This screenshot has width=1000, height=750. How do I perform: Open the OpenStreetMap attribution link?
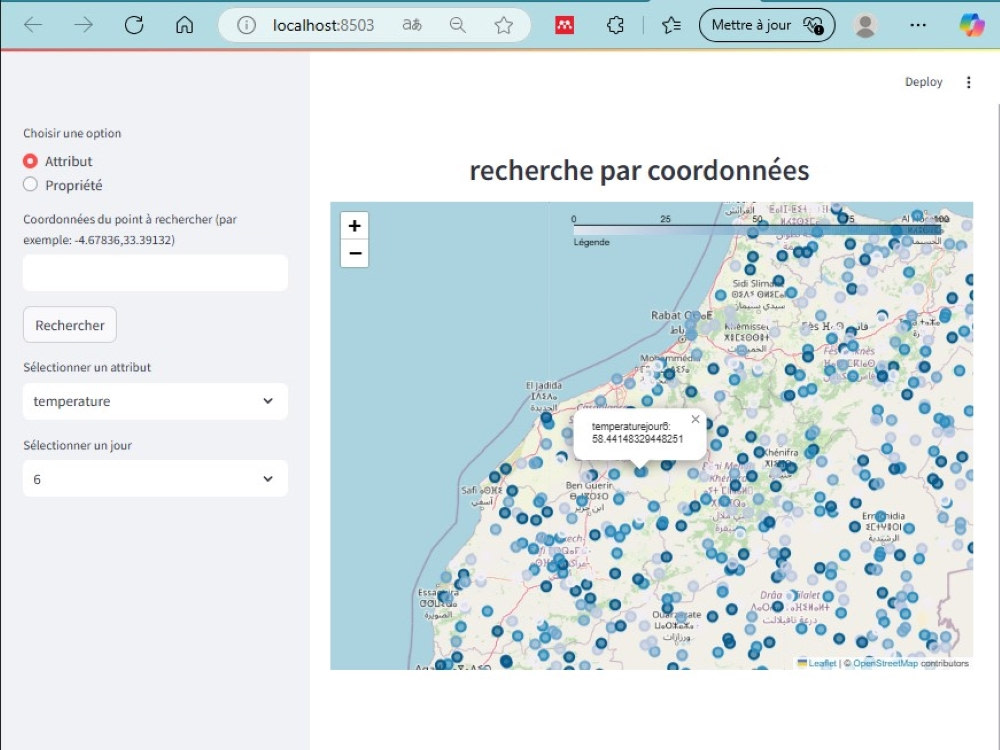tap(885, 663)
